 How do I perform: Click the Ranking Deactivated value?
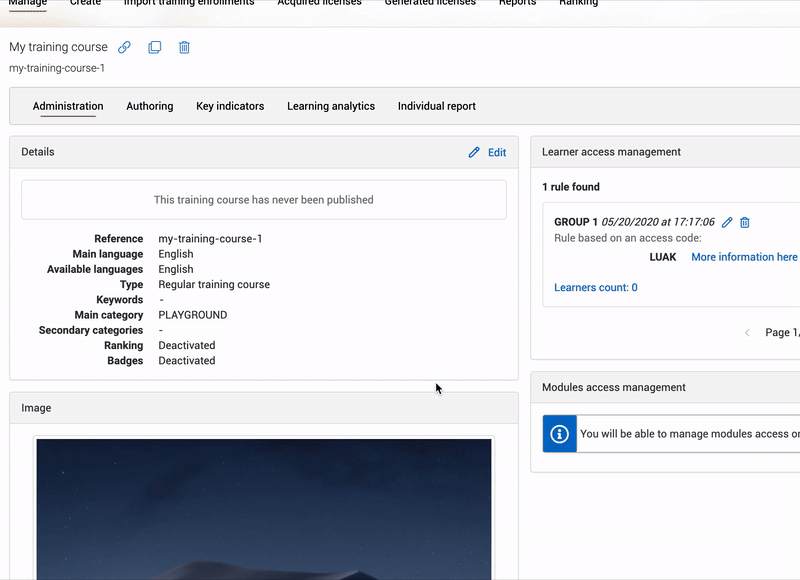[x=187, y=345]
